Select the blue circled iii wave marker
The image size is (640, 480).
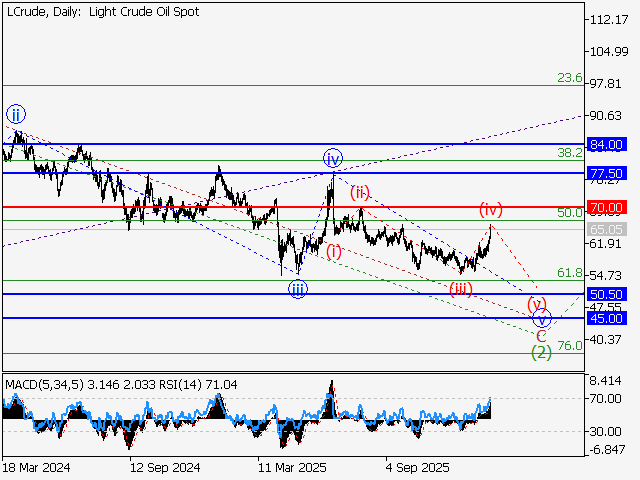coord(298,289)
